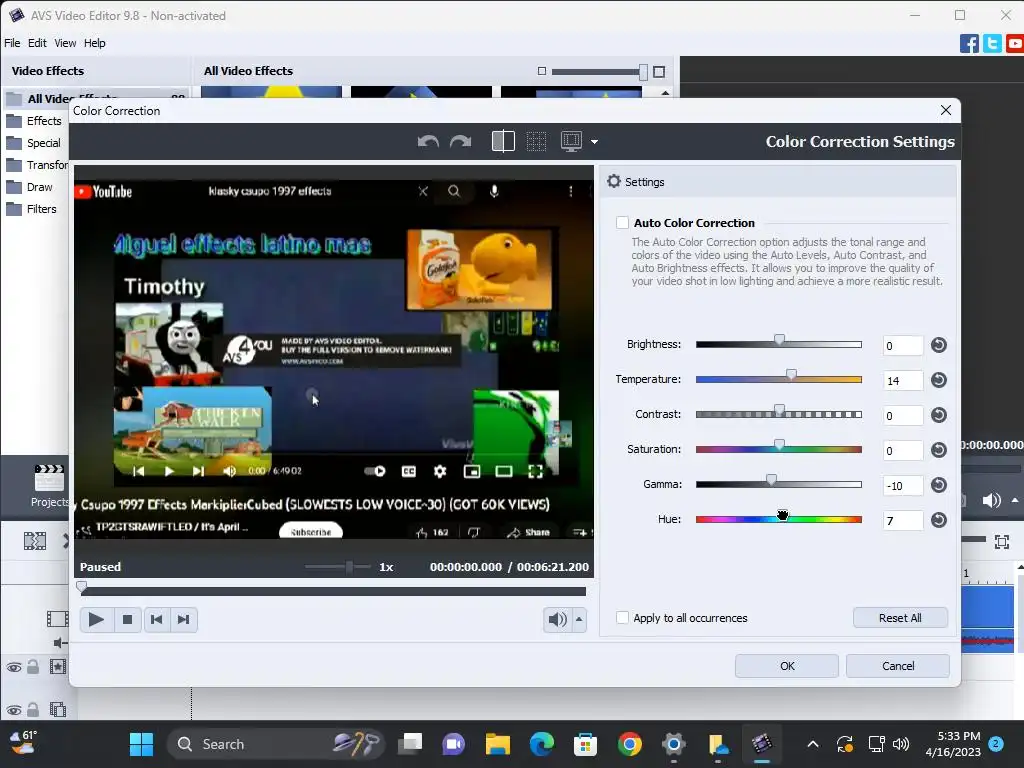Open the File menu
Image resolution: width=1024 pixels, height=768 pixels.
[x=12, y=43]
